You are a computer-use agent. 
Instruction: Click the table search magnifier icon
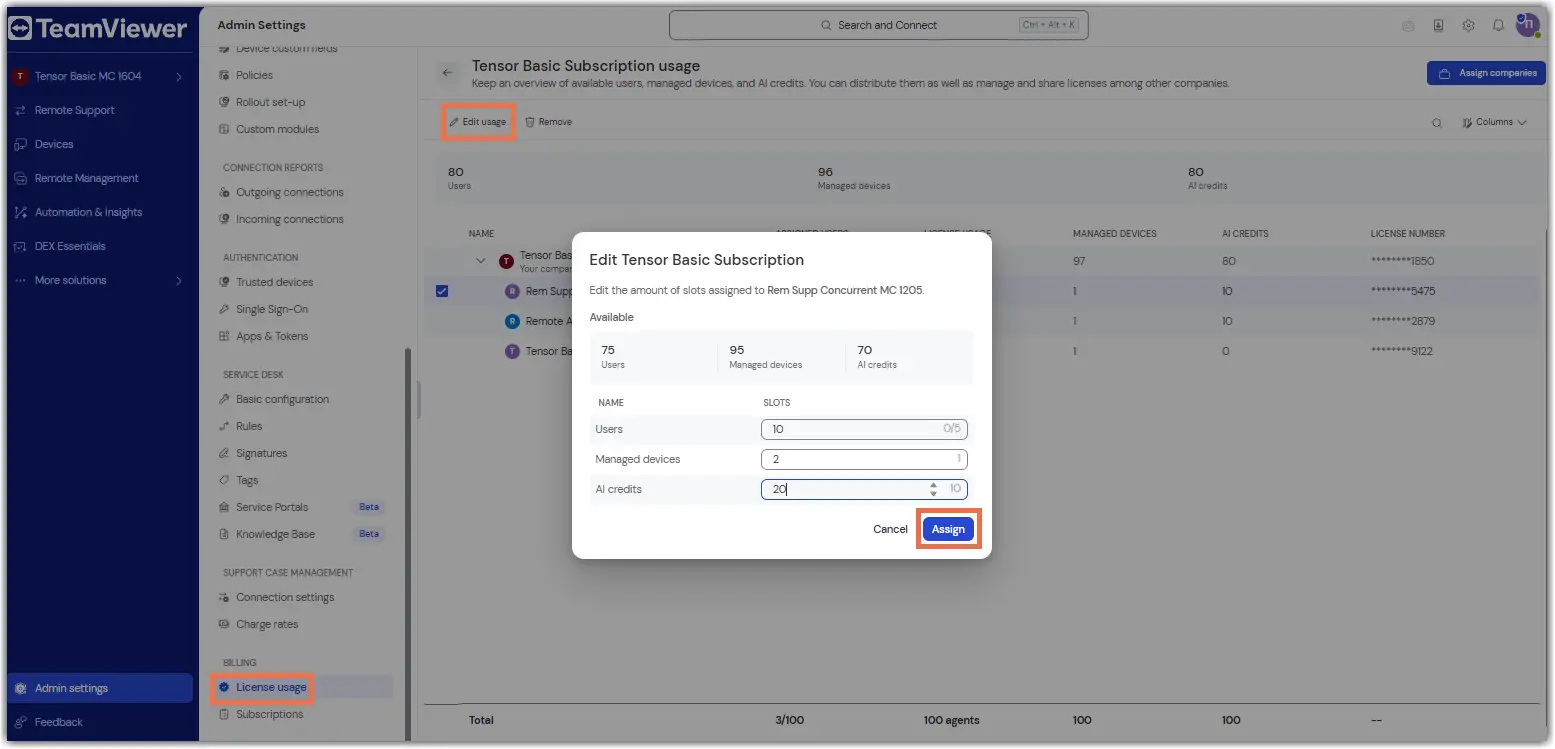[1437, 123]
